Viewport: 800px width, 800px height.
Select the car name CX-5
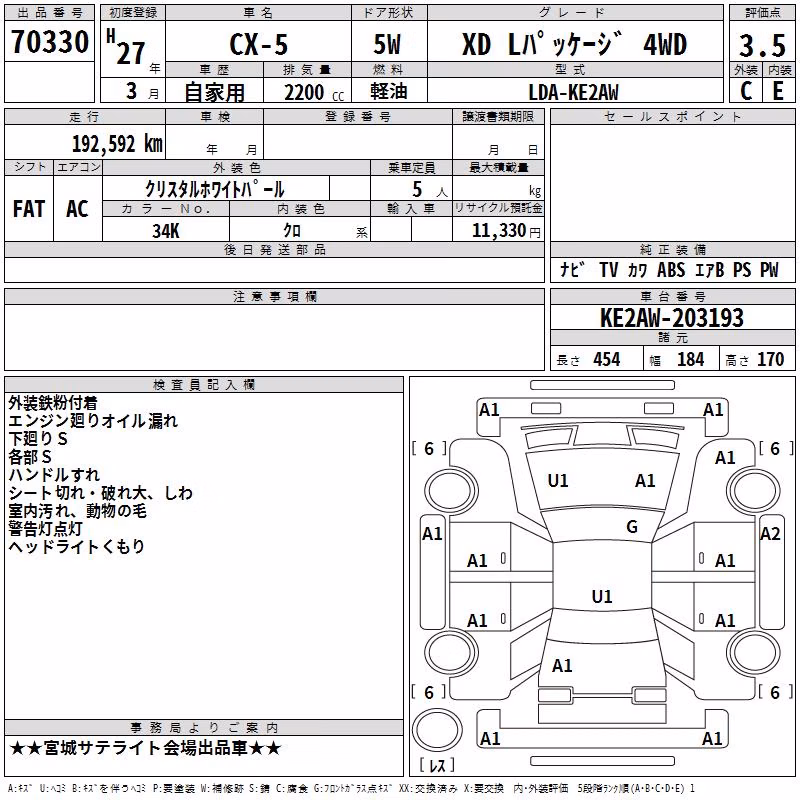pyautogui.click(x=259, y=44)
